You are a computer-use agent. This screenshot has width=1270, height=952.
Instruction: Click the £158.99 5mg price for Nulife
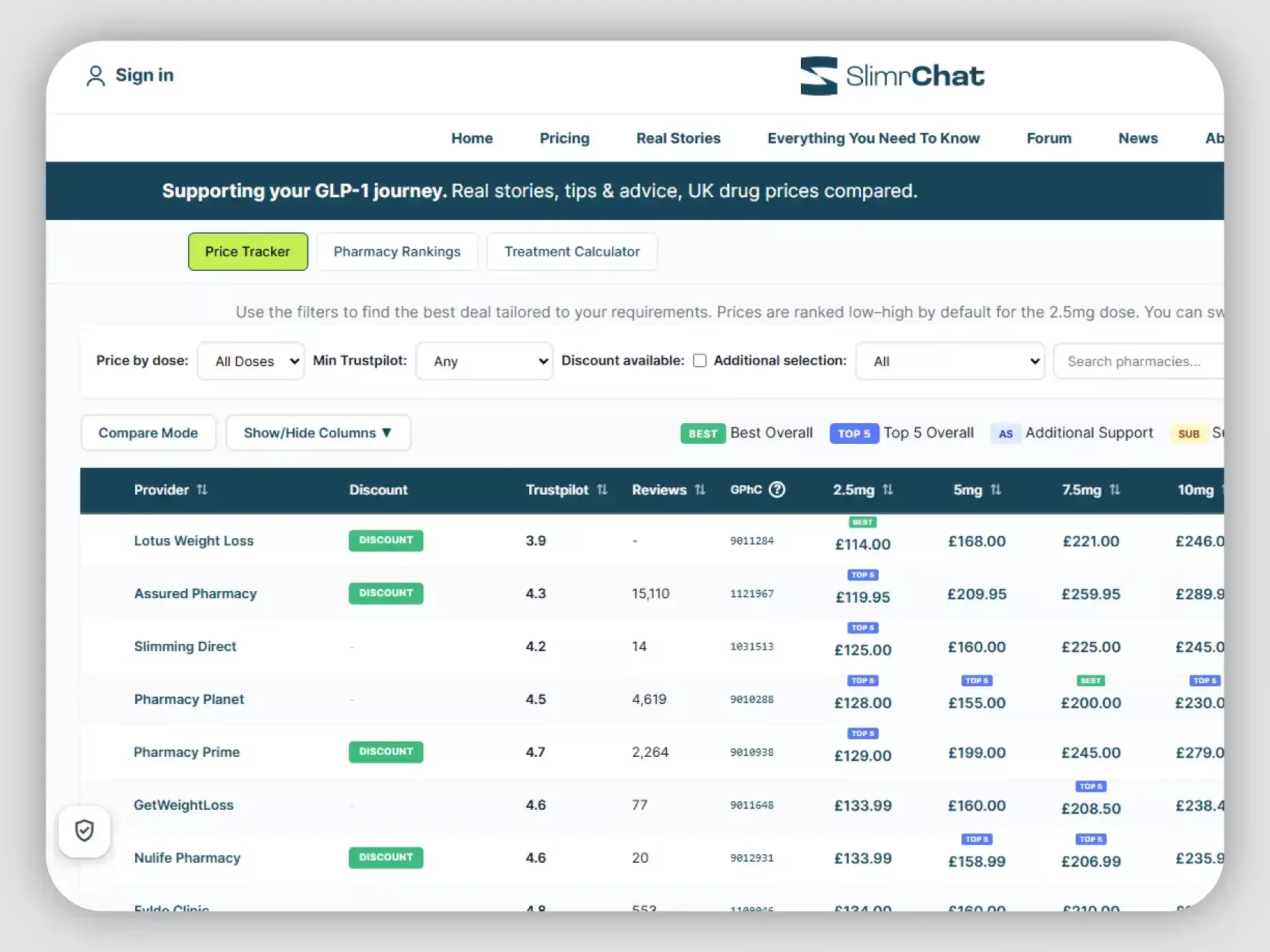(x=977, y=862)
